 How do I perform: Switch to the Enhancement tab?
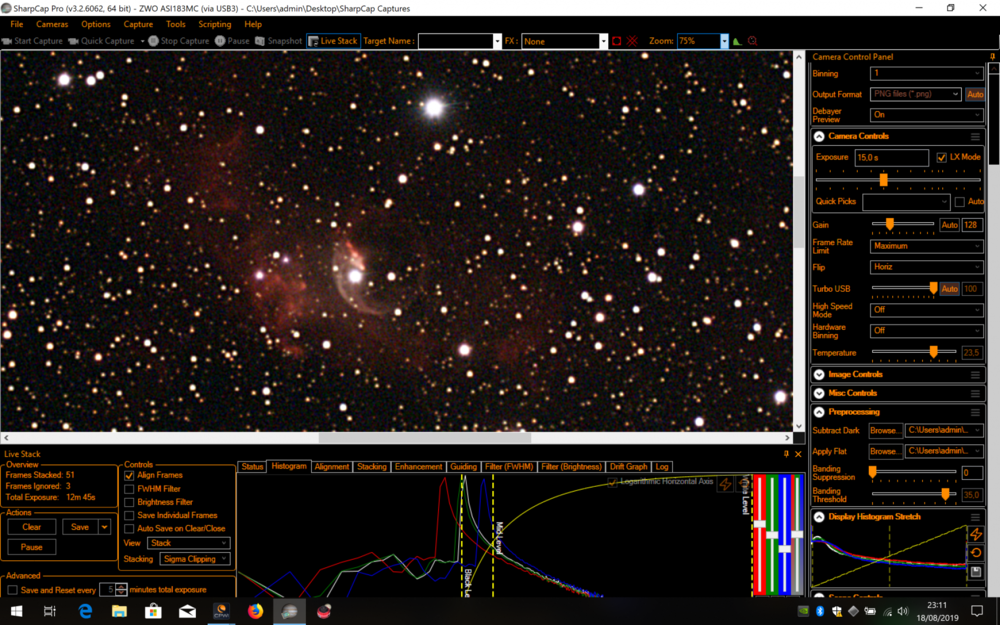418,467
